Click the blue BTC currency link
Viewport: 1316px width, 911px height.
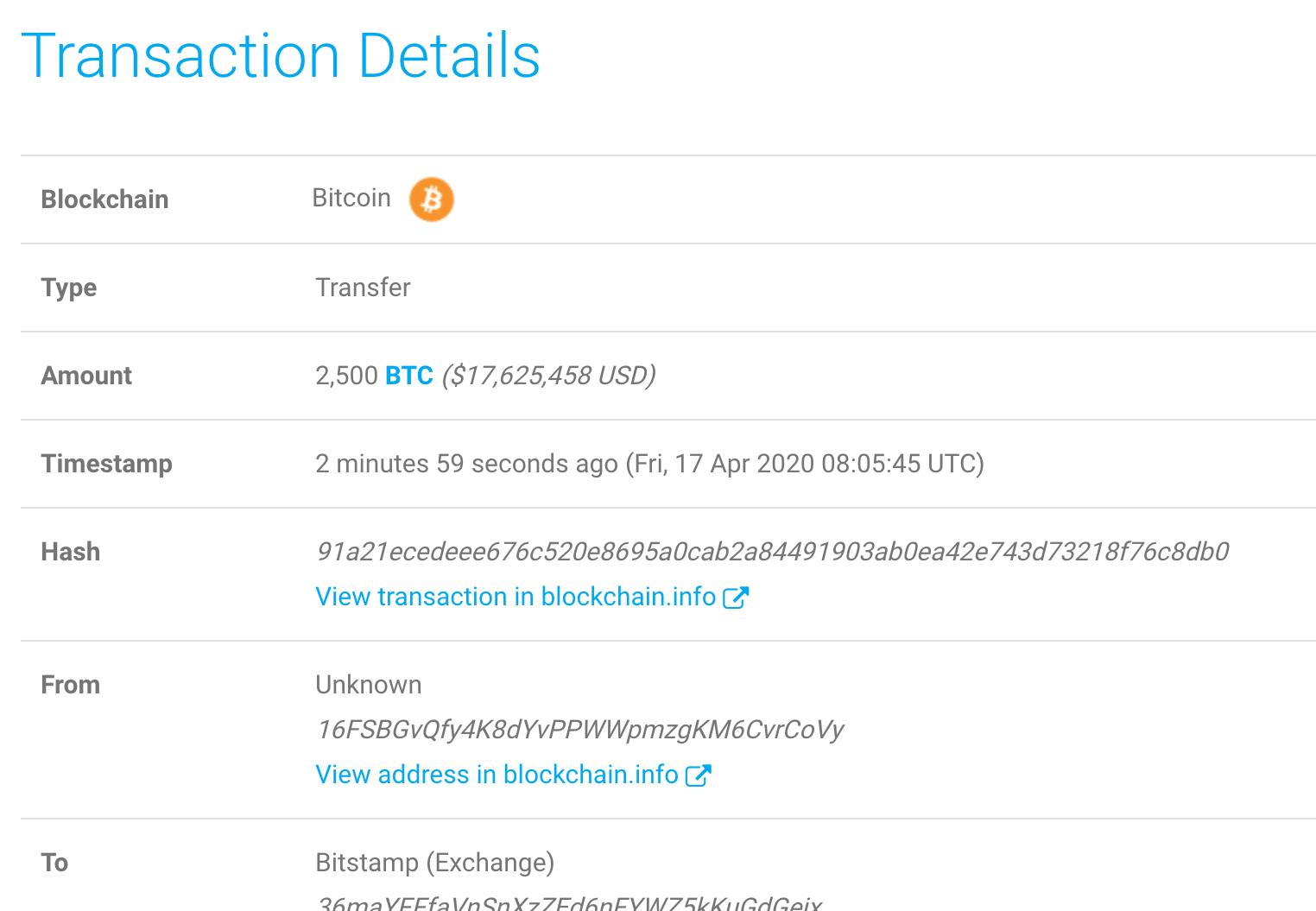tap(409, 376)
